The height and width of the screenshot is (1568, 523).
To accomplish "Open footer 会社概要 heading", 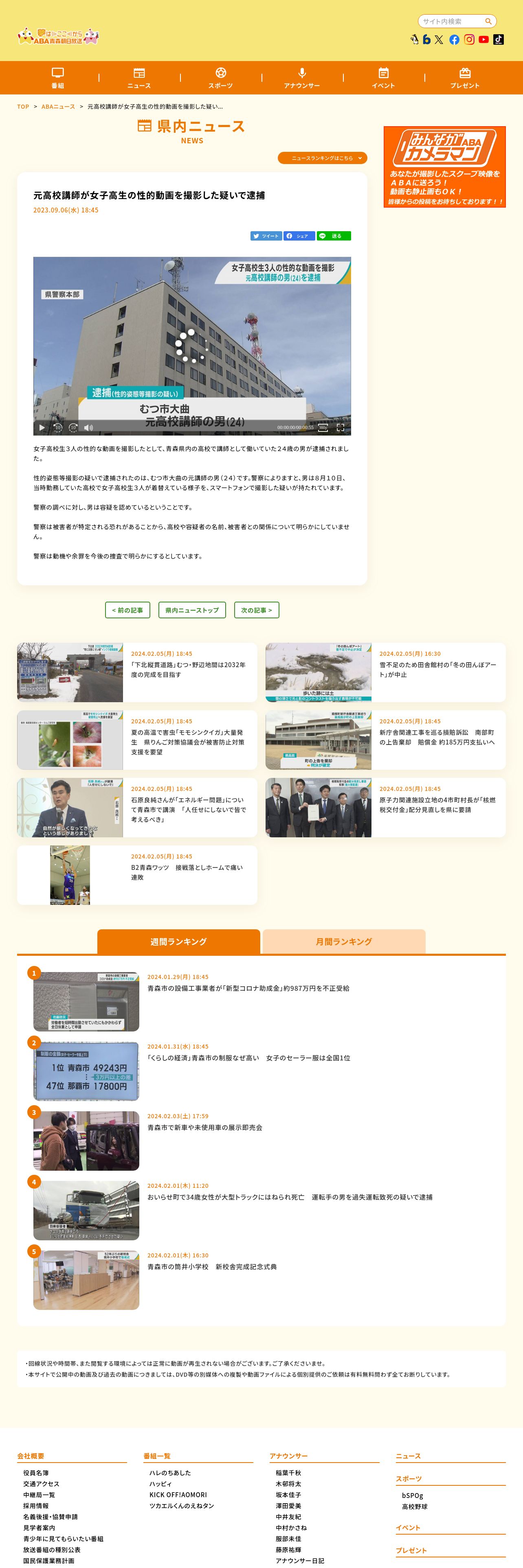I will click(31, 1455).
